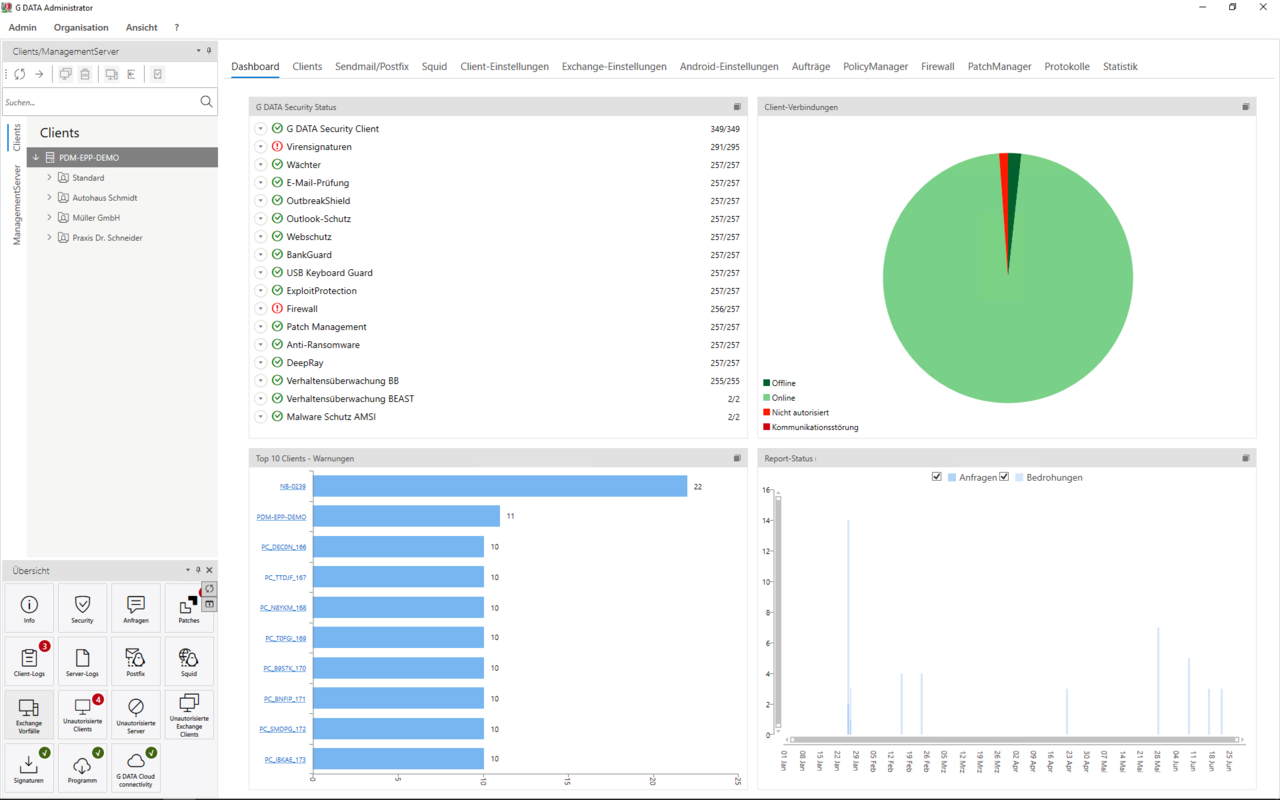The height and width of the screenshot is (800, 1280).
Task: Open the Clients/ManagementServer panel dropdown arrow
Action: 198,50
